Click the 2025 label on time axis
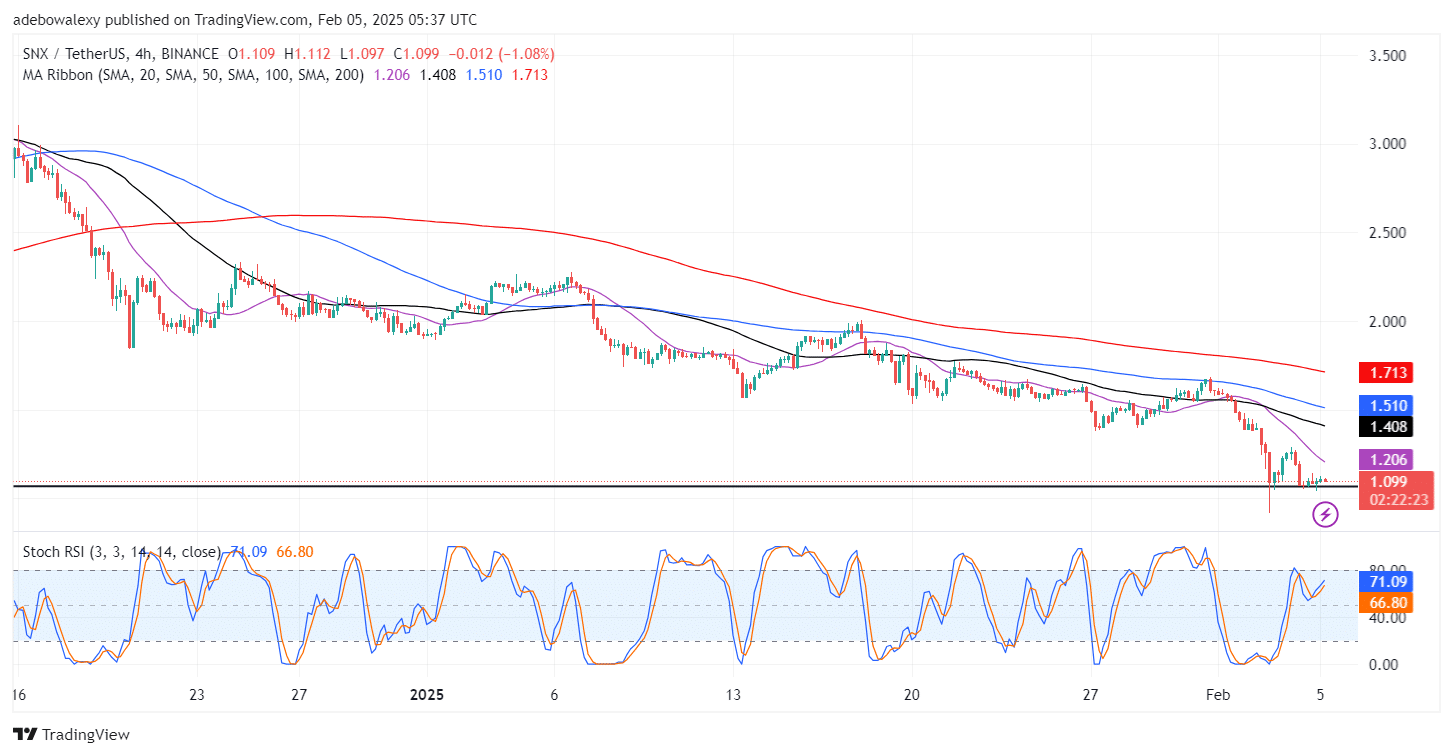The image size is (1453, 756). 426,694
